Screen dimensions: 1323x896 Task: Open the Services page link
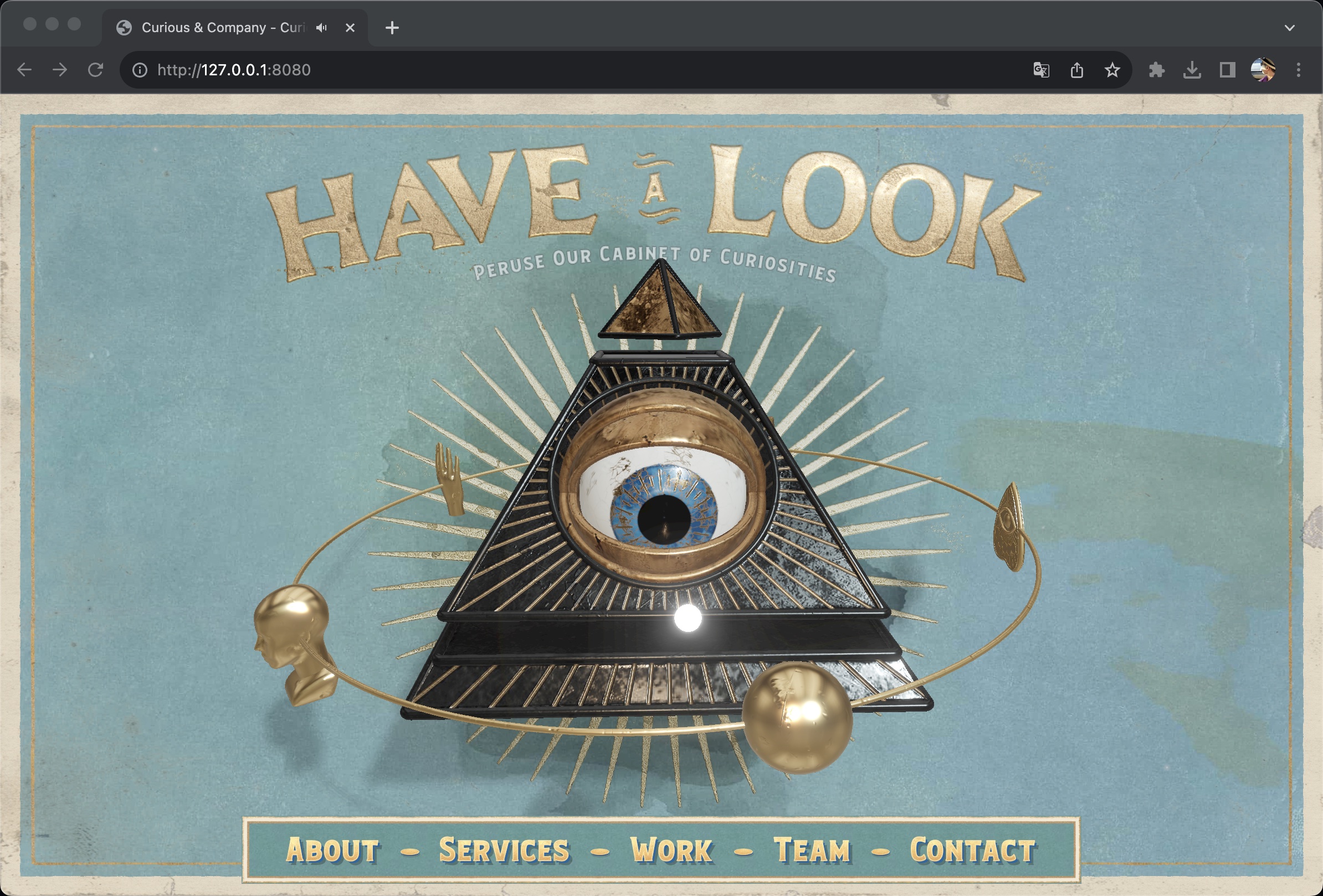pyautogui.click(x=504, y=850)
